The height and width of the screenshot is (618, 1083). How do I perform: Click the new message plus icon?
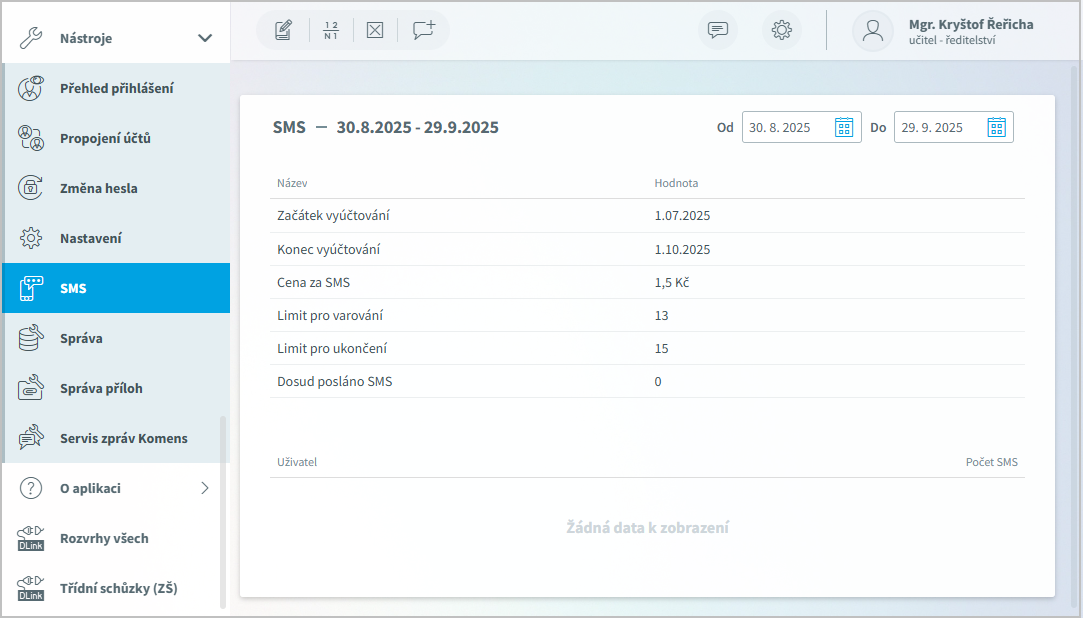[424, 30]
